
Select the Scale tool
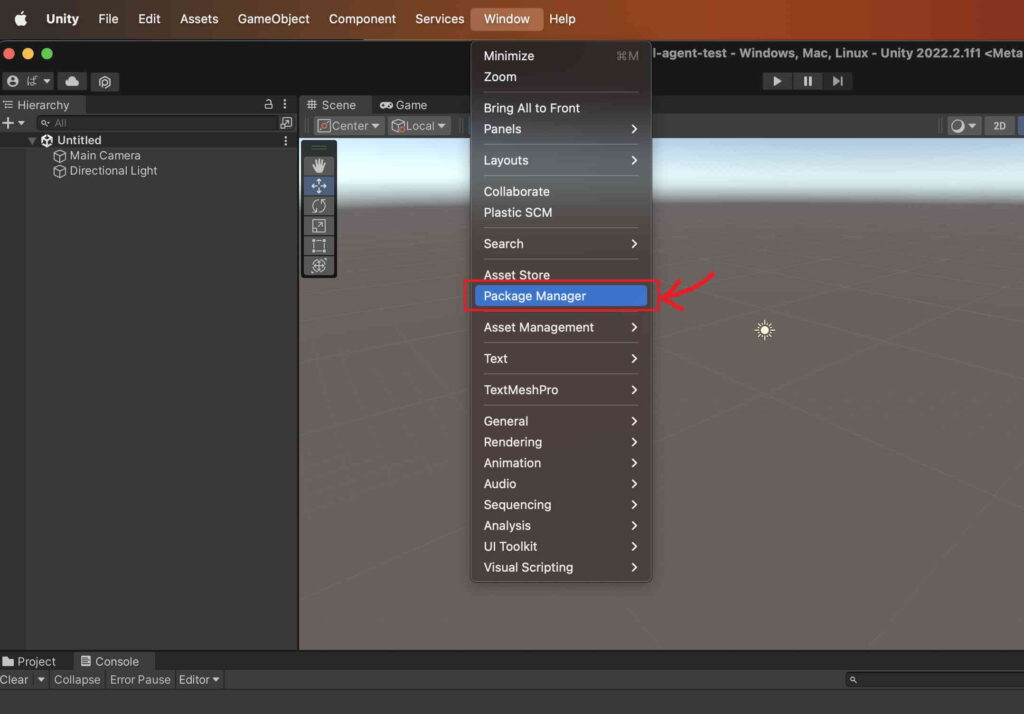click(x=319, y=226)
